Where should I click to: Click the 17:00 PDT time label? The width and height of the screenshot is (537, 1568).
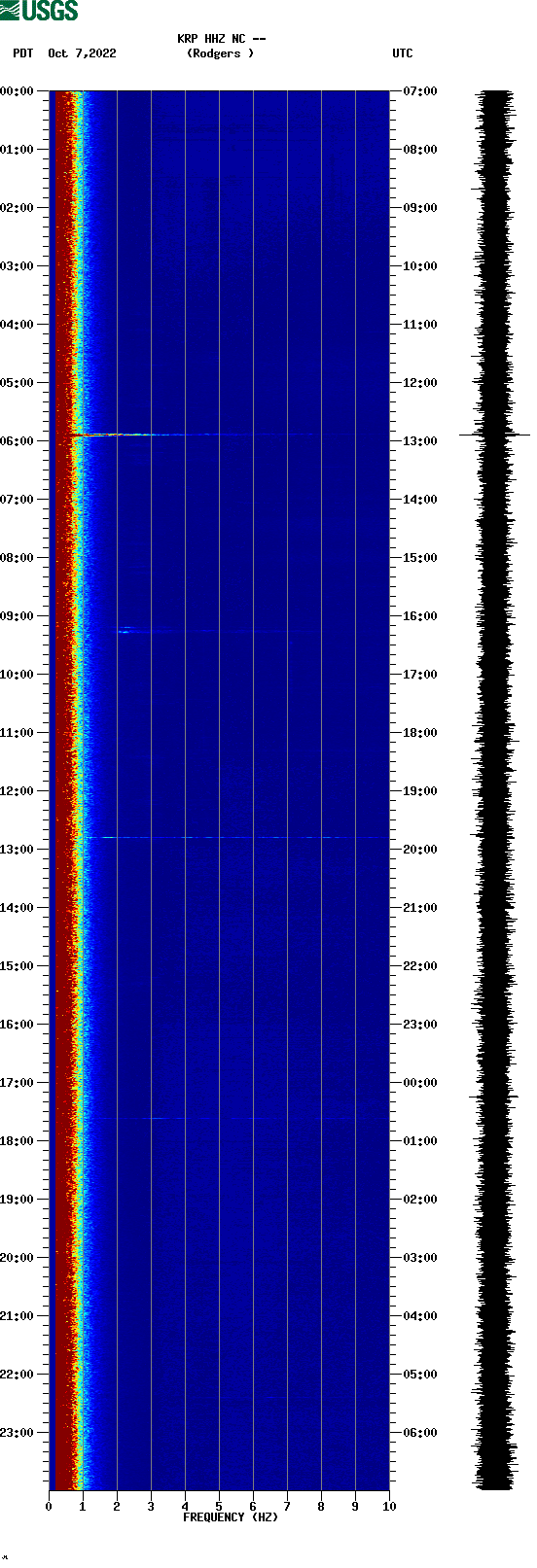(x=18, y=1083)
